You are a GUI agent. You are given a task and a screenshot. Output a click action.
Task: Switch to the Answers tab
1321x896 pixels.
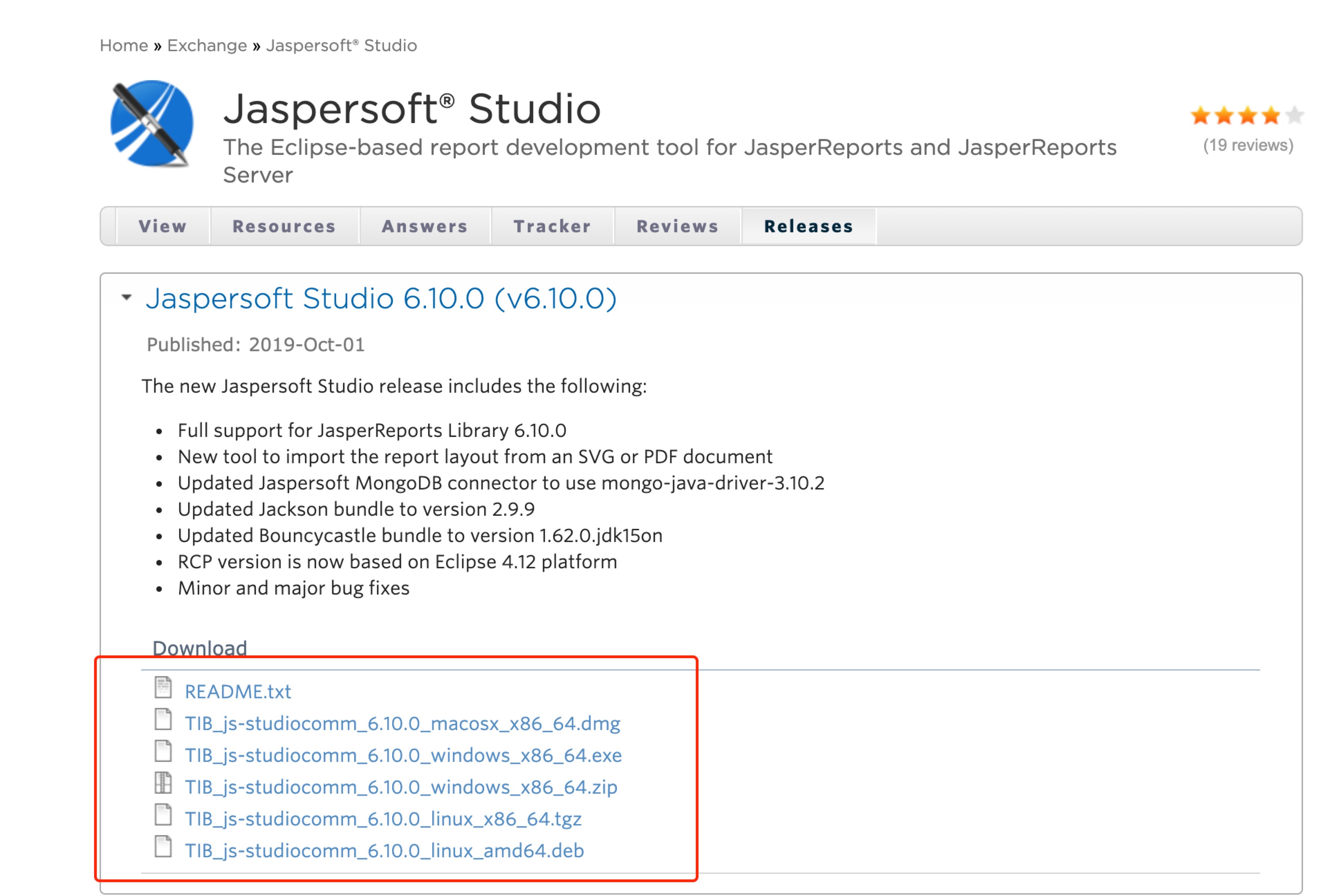point(425,226)
